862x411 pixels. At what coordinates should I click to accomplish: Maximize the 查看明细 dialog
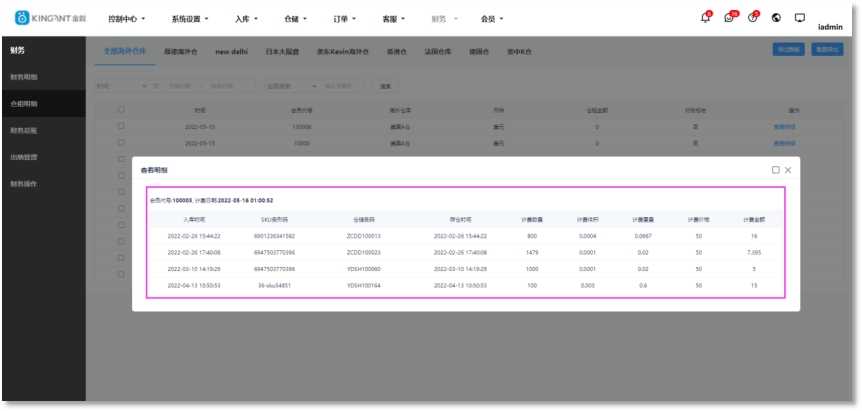tap(775, 170)
